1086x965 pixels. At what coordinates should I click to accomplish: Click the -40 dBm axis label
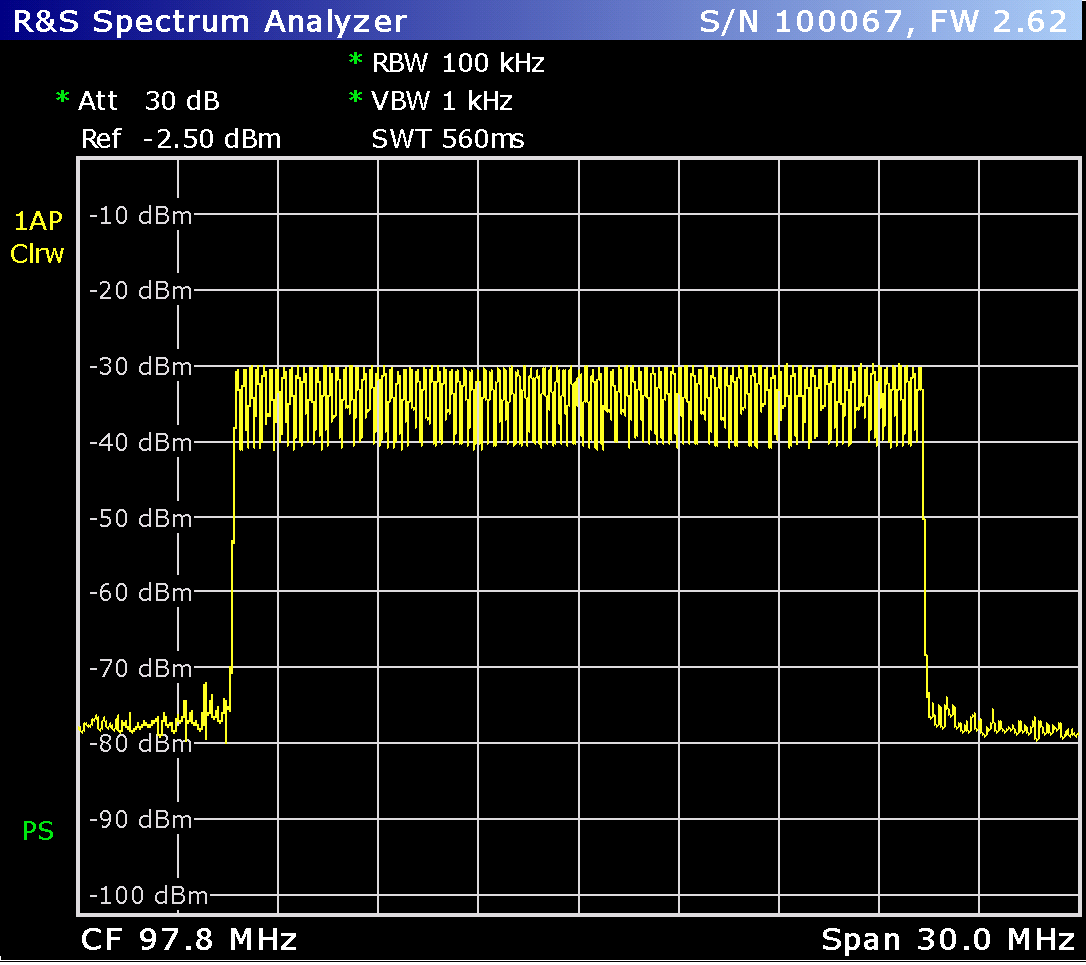[x=141, y=442]
